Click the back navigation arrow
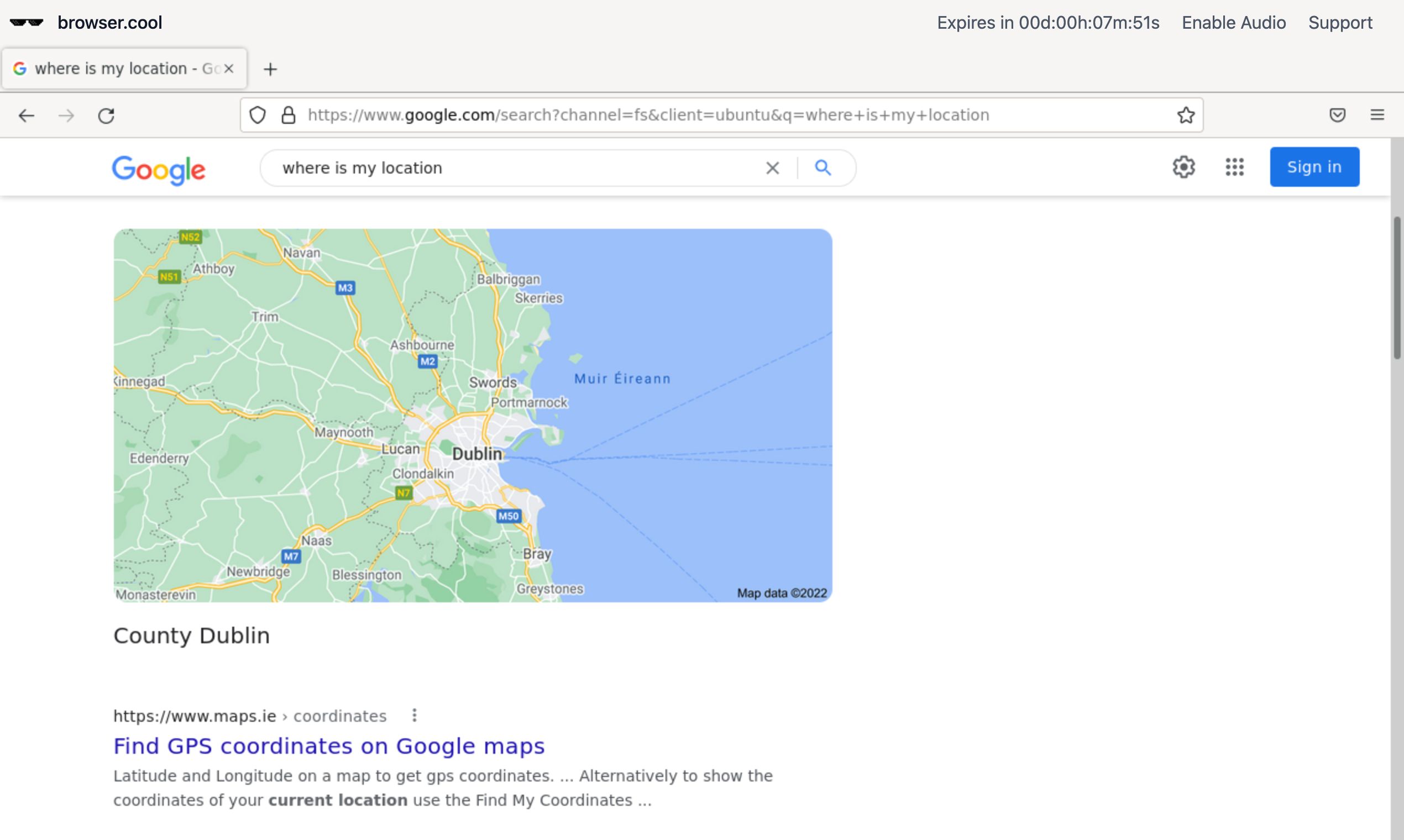The width and height of the screenshot is (1404, 840). pyautogui.click(x=27, y=115)
